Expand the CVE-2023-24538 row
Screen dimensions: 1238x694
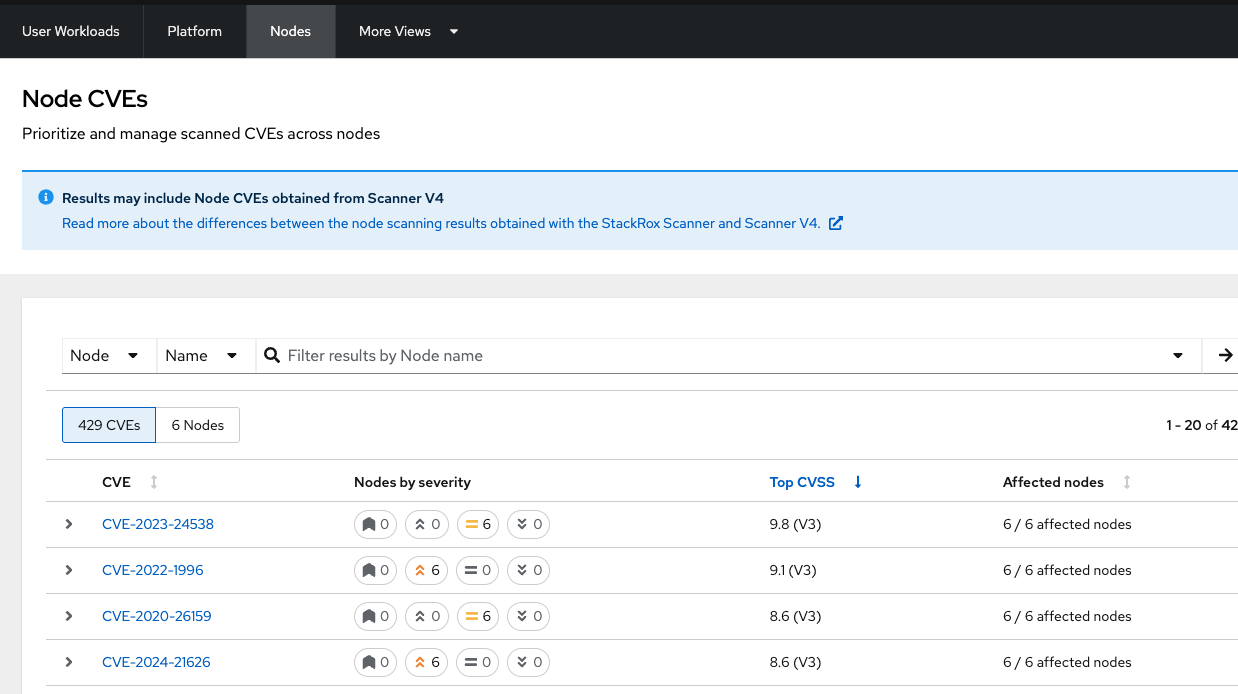coord(69,524)
